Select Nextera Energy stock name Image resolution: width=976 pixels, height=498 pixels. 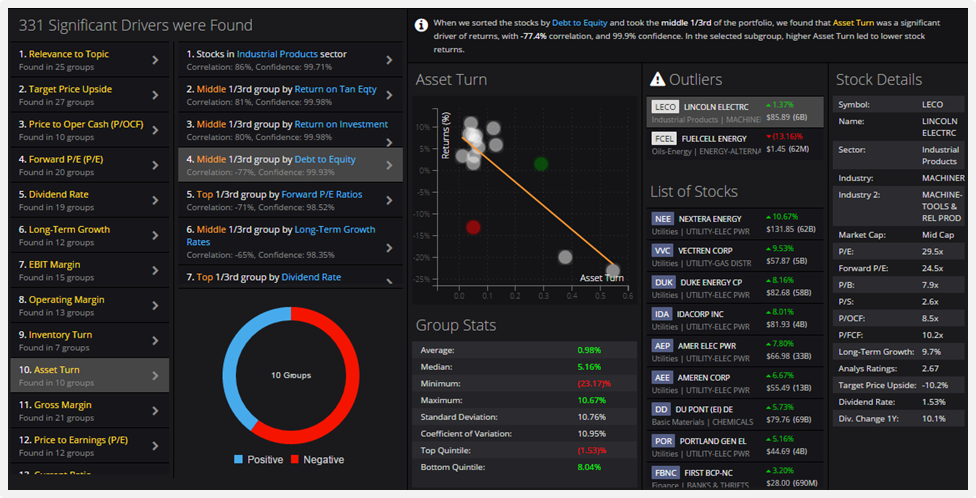point(710,219)
